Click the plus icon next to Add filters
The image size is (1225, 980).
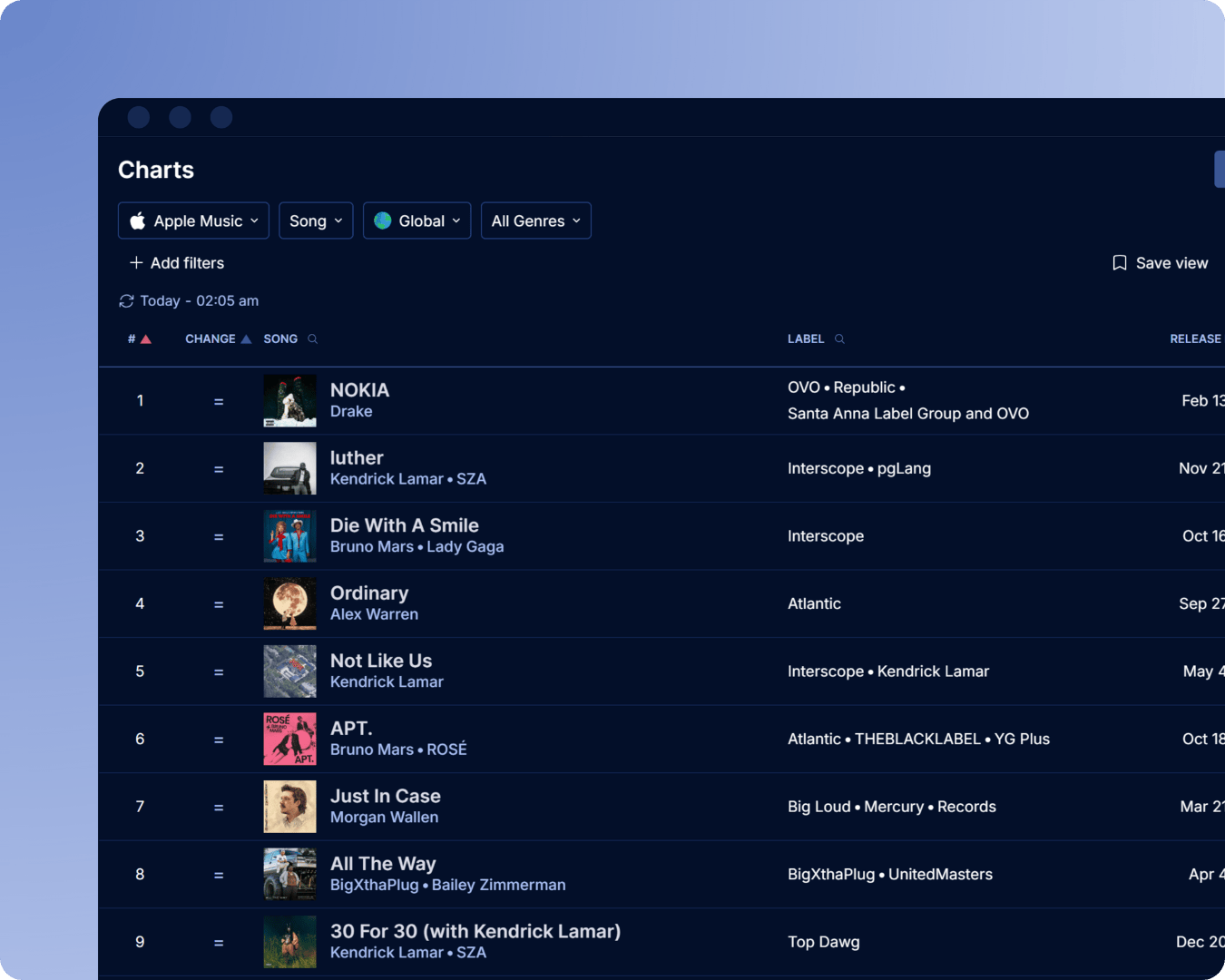[x=134, y=263]
